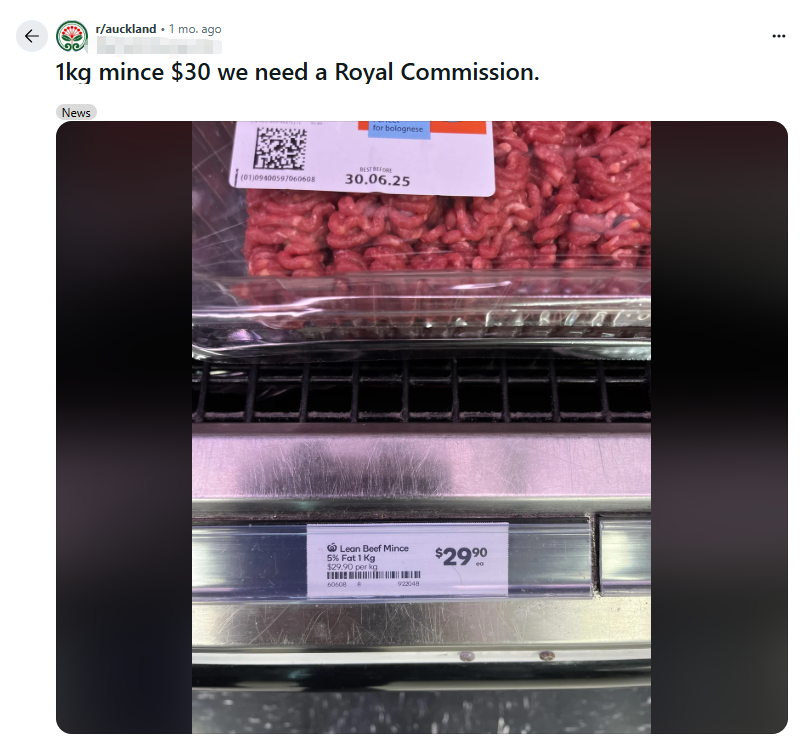This screenshot has width=809, height=741.
Task: Visit the r/auckland subreddit link
Action: click(126, 29)
